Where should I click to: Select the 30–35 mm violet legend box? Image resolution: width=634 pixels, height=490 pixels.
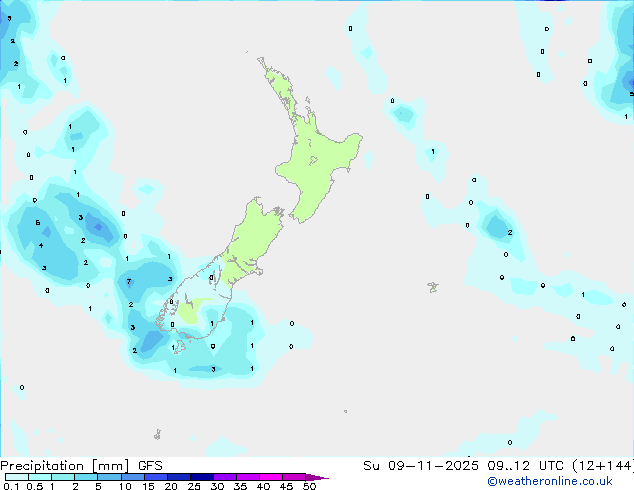[x=225, y=477]
